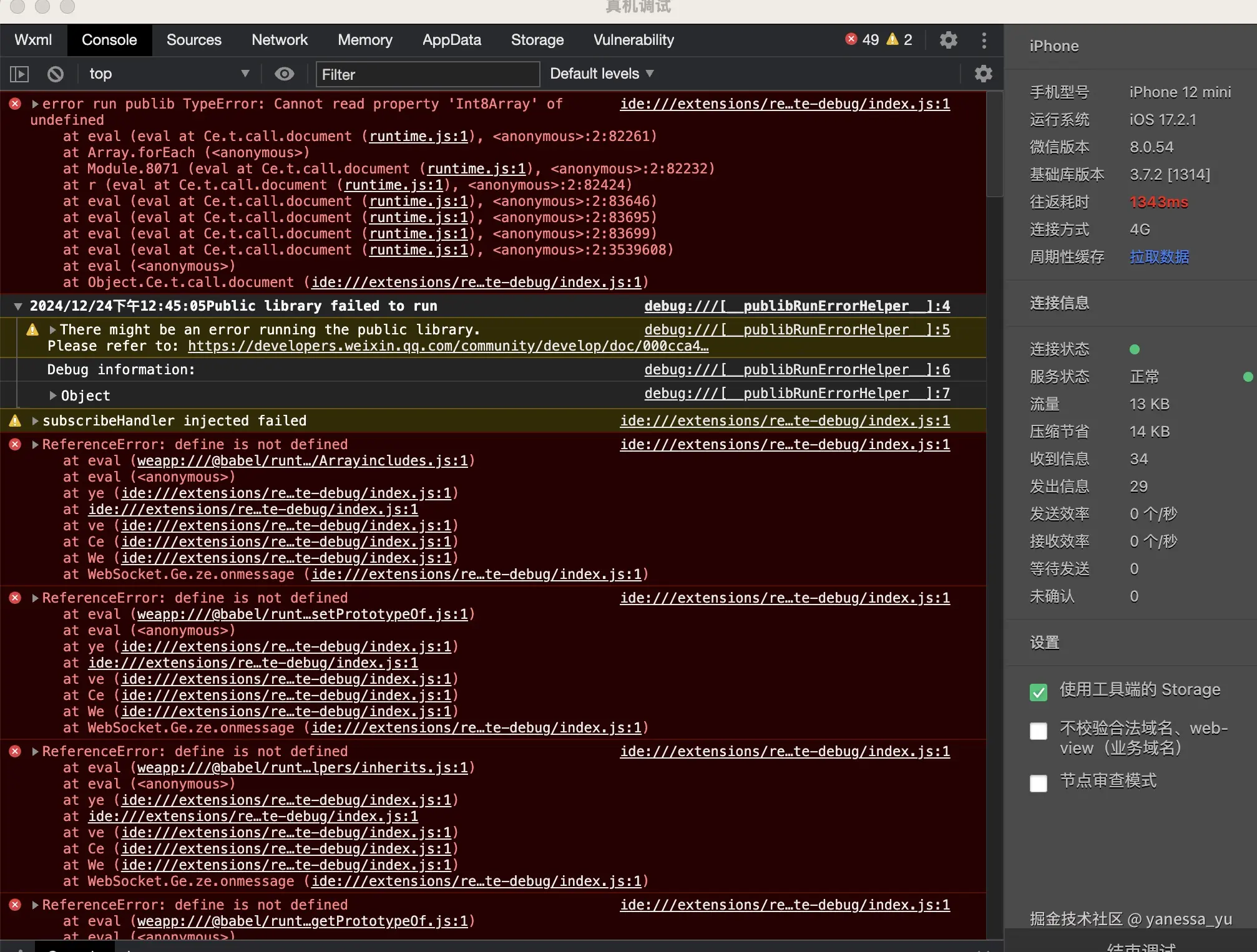Click the eye live expression icon
This screenshot has width=1257, height=952.
tap(285, 74)
